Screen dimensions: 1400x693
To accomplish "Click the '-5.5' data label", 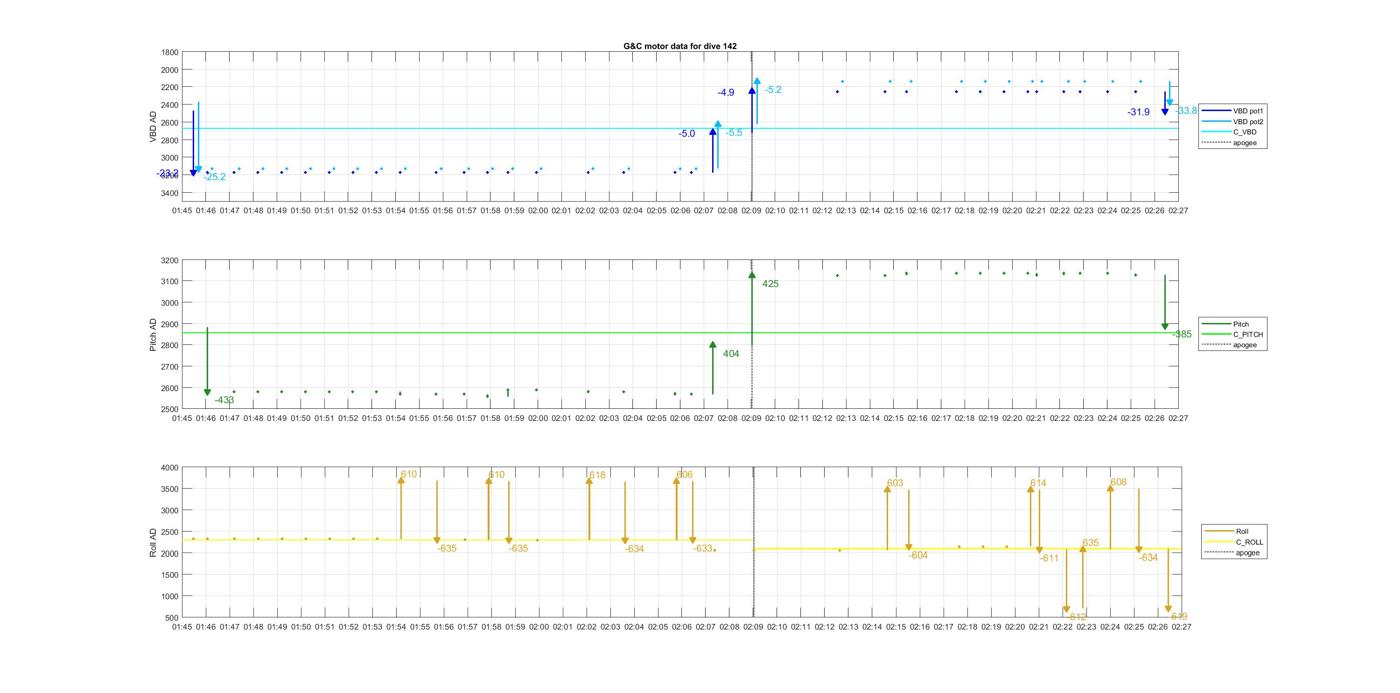I will 734,133.
